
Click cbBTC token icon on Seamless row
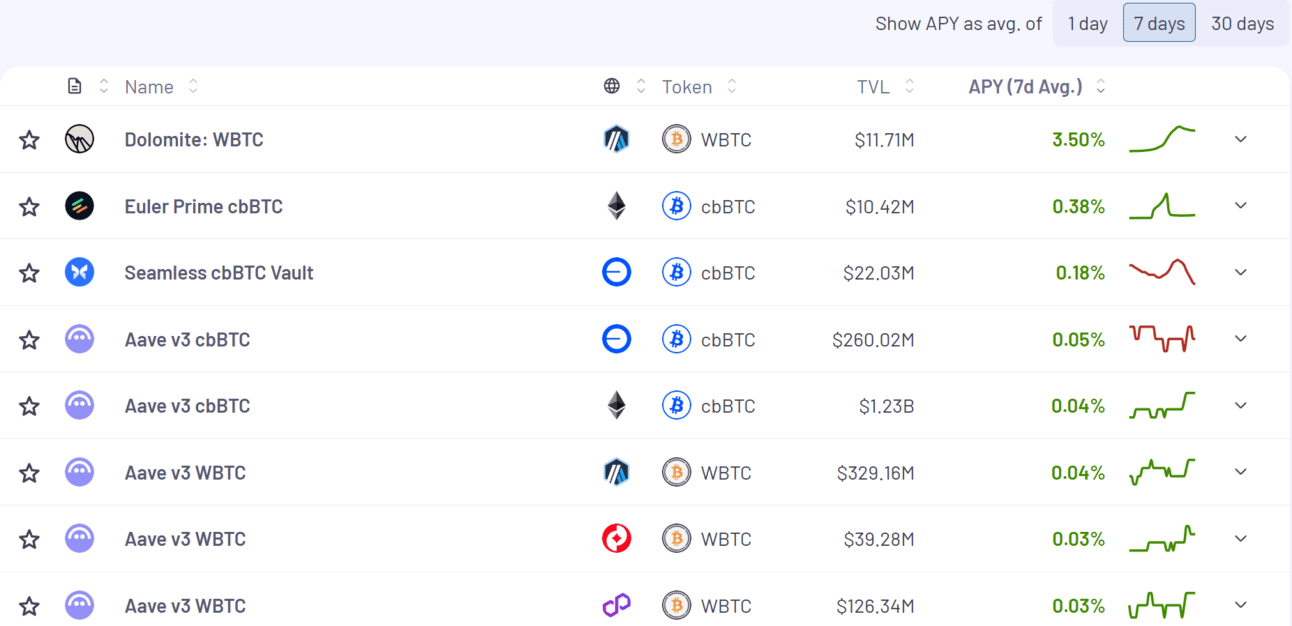click(x=677, y=272)
